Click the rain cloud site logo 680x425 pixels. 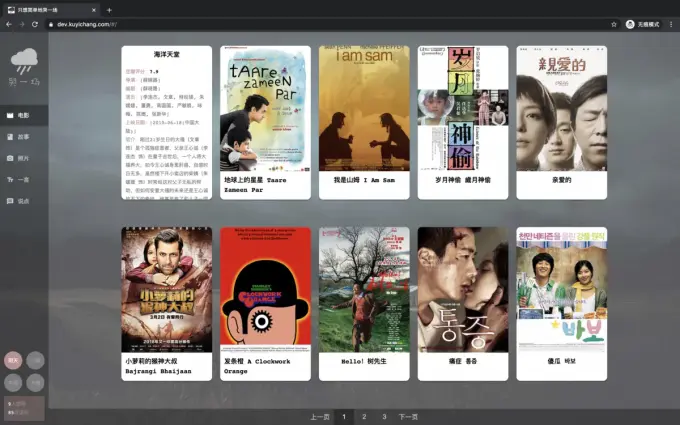tap(24, 61)
